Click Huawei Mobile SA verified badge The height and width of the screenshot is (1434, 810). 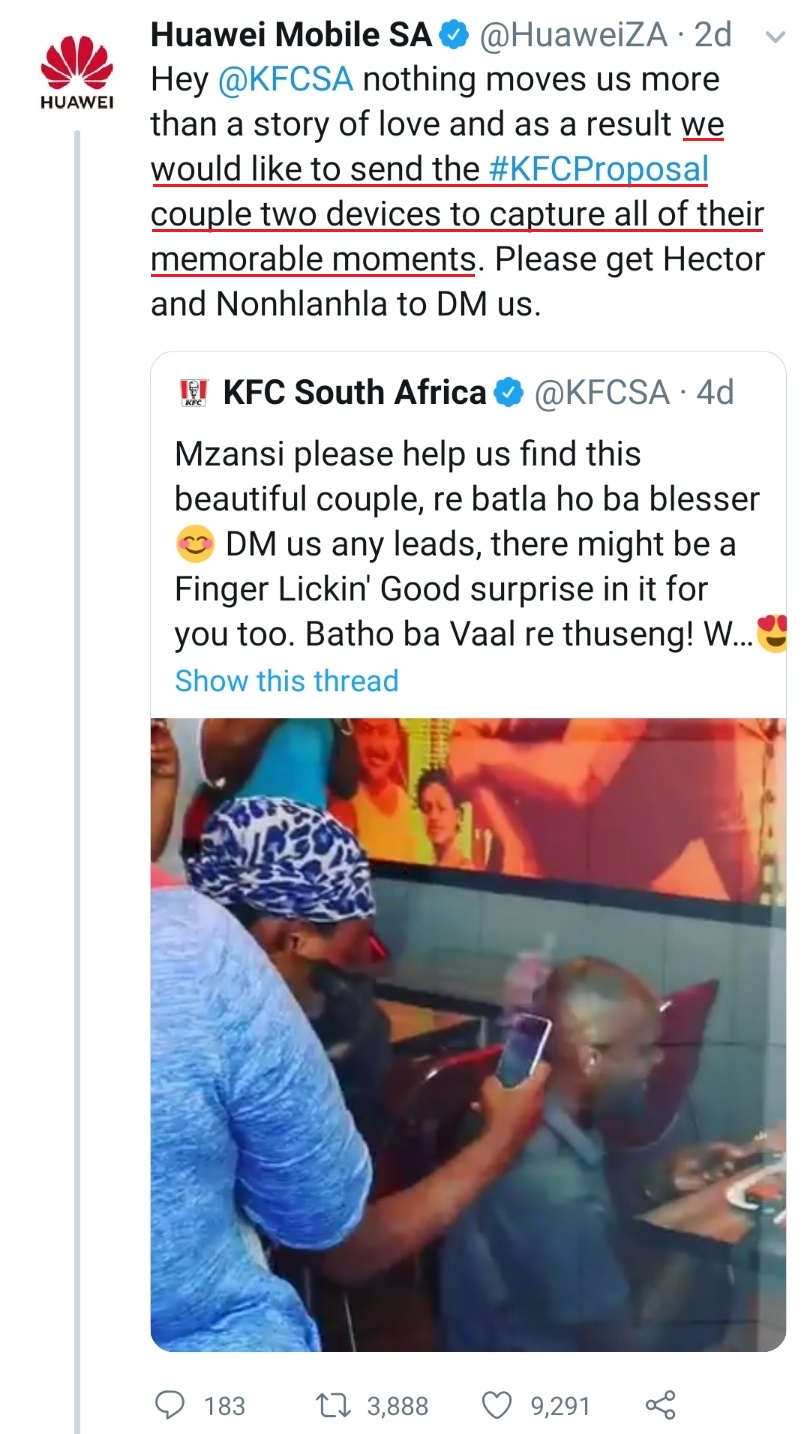(455, 35)
